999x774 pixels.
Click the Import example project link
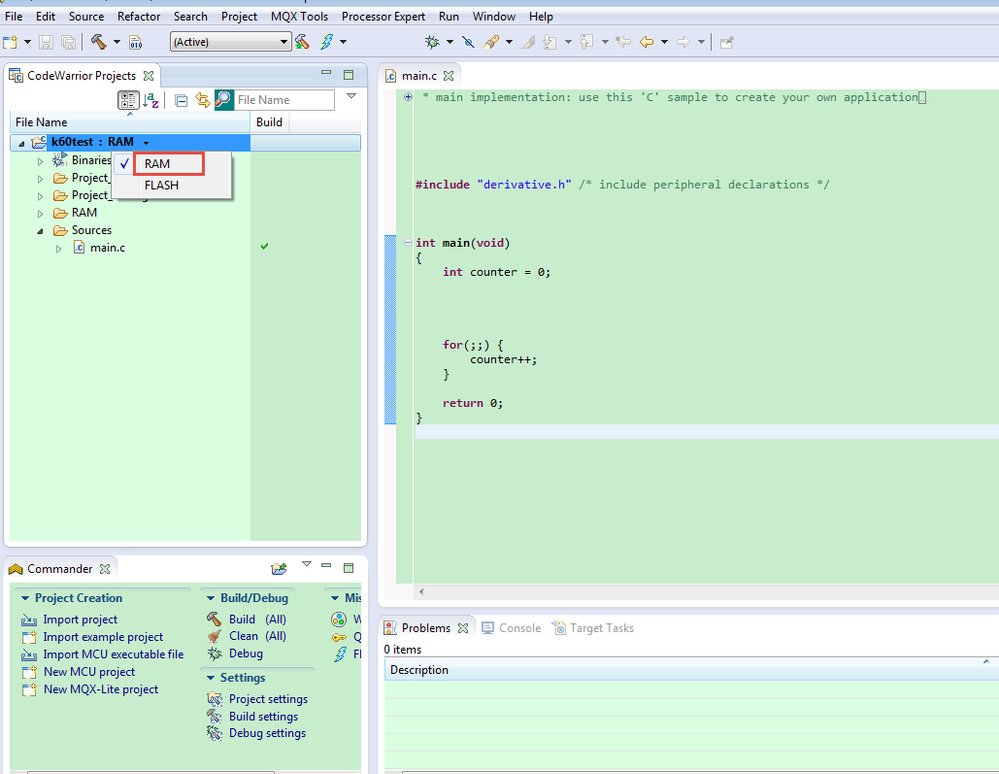coord(103,637)
